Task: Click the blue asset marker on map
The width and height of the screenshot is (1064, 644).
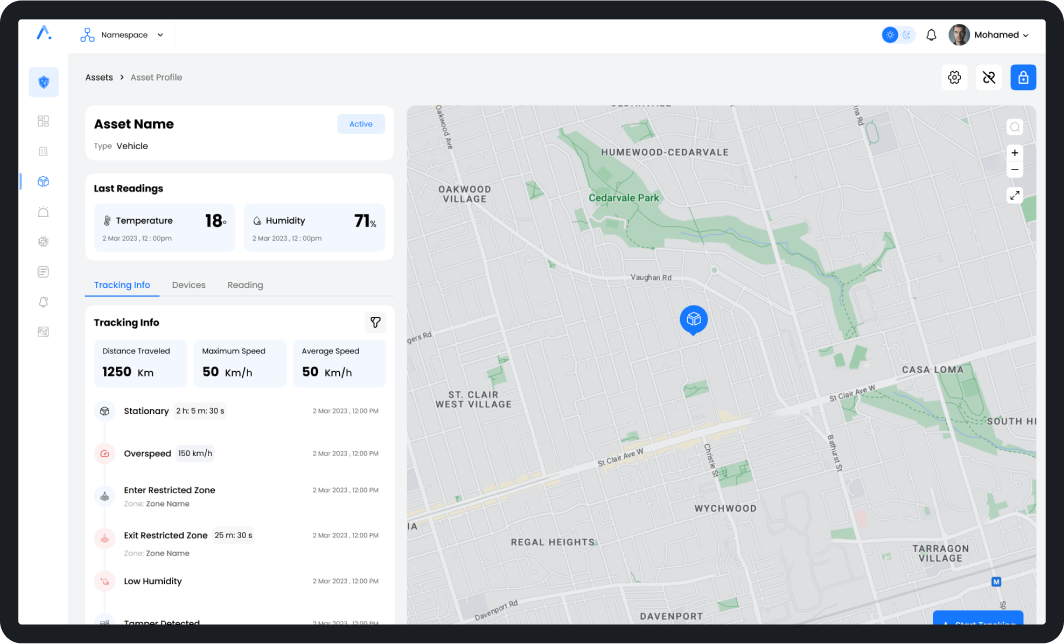Action: [x=694, y=320]
